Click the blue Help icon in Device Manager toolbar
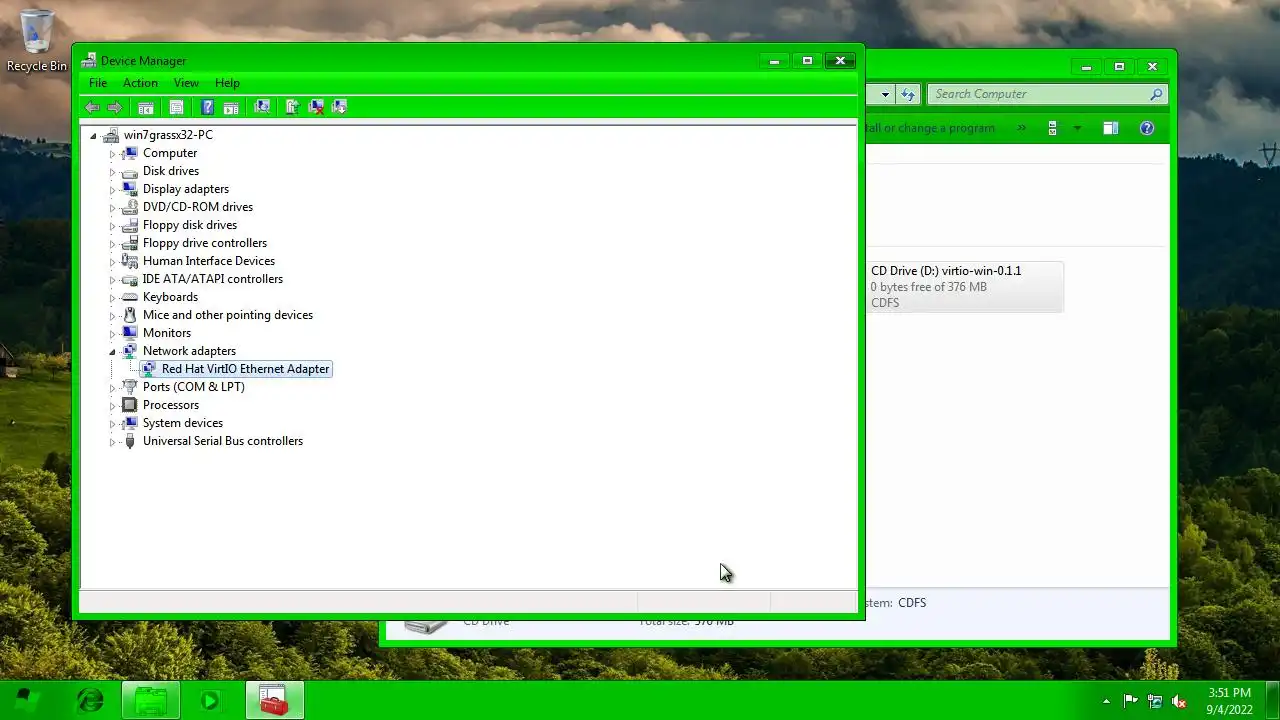This screenshot has height=720, width=1280. pyautogui.click(x=208, y=107)
